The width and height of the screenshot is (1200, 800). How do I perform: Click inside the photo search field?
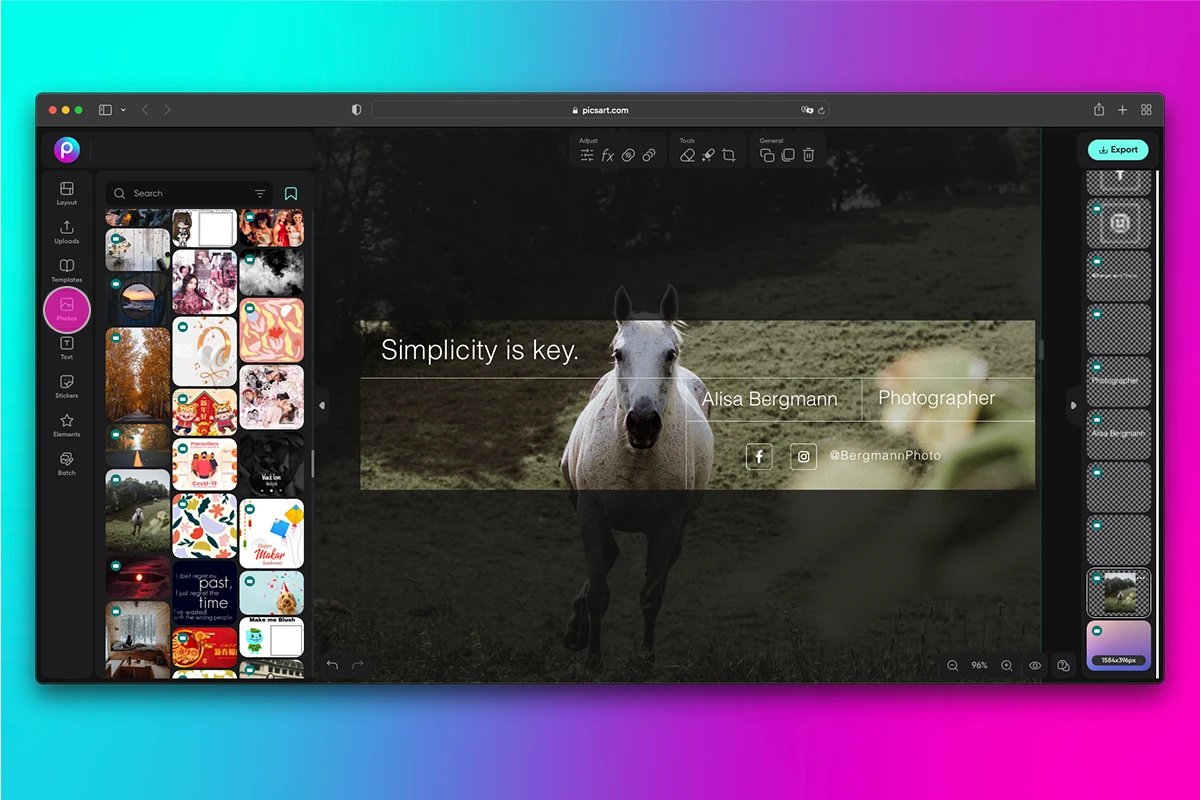pyautogui.click(x=180, y=192)
